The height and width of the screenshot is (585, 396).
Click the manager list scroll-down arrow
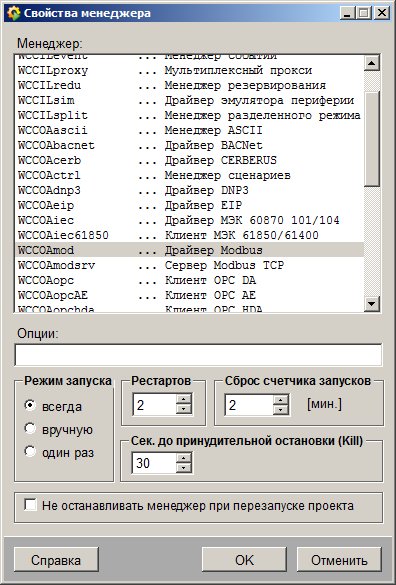pyautogui.click(x=372, y=303)
